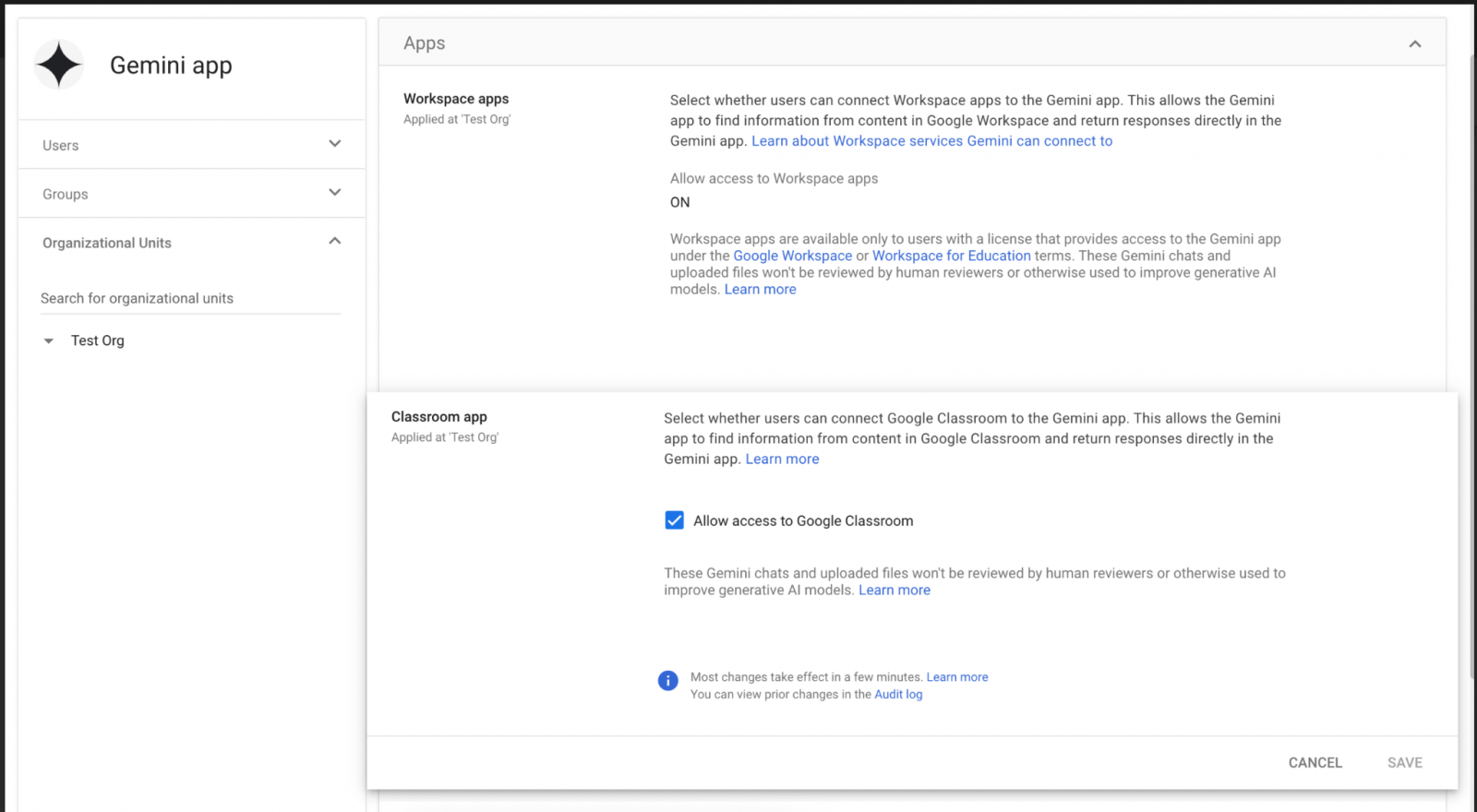Open the Workspace for Education terms link
1477x812 pixels.
point(952,256)
